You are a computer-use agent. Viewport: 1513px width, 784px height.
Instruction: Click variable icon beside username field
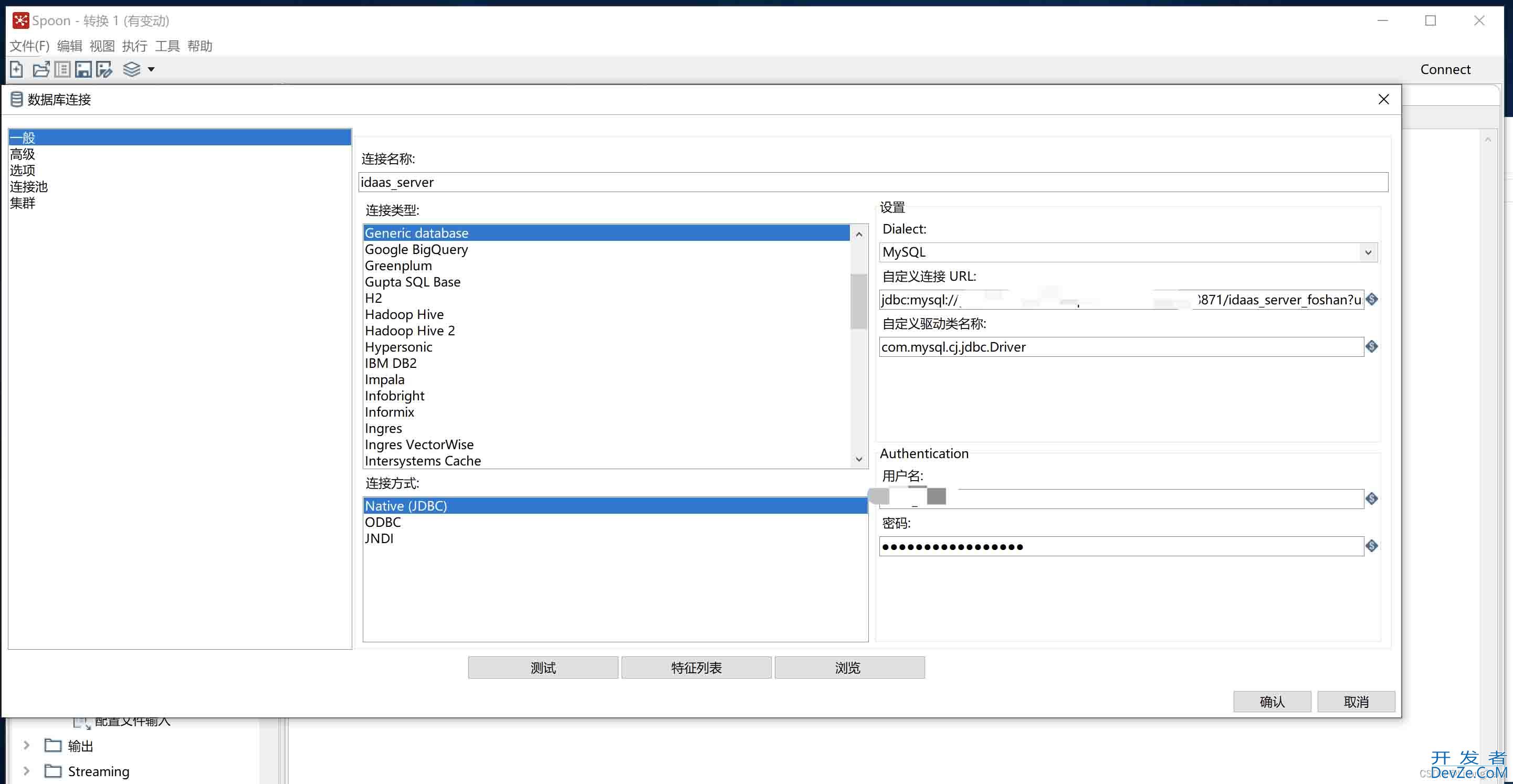pyautogui.click(x=1372, y=499)
